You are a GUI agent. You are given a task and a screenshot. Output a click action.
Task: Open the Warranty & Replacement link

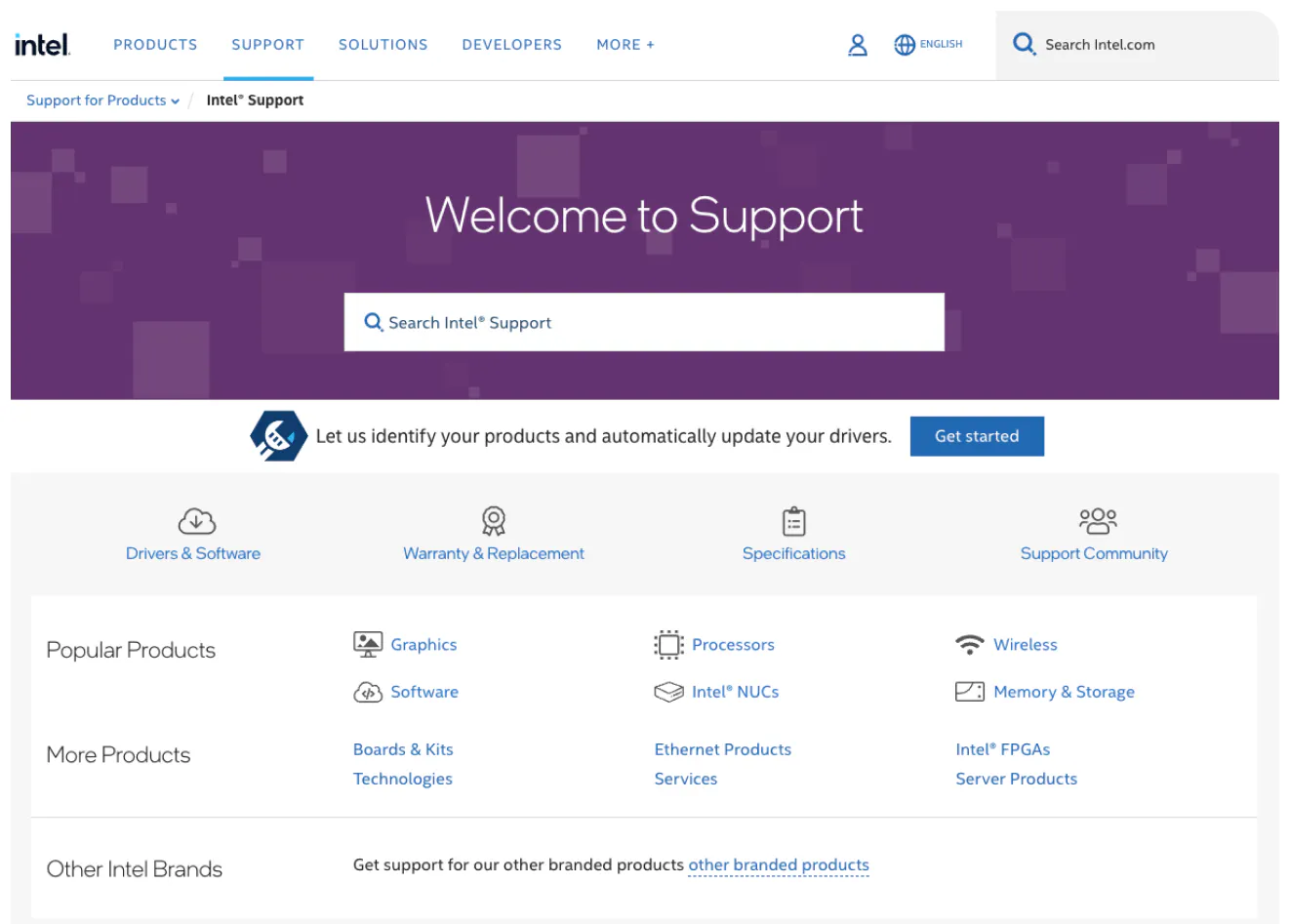click(x=494, y=553)
